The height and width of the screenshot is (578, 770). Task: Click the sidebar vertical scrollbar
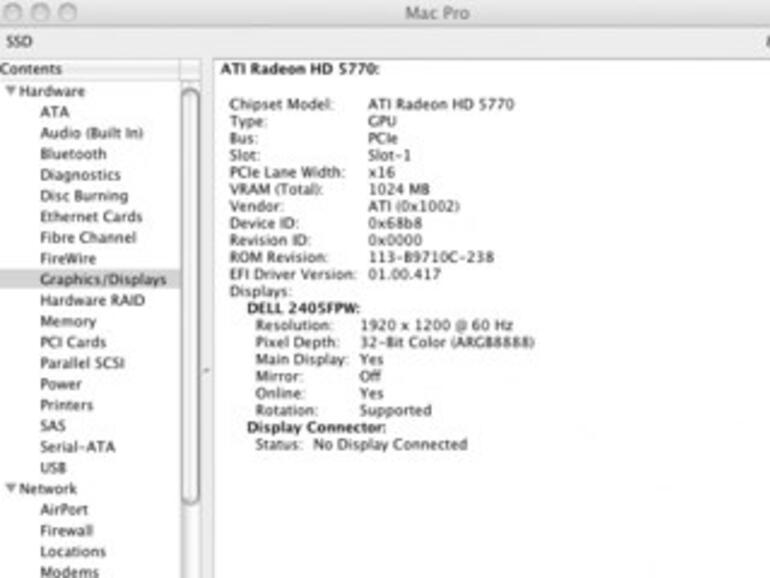[191, 295]
